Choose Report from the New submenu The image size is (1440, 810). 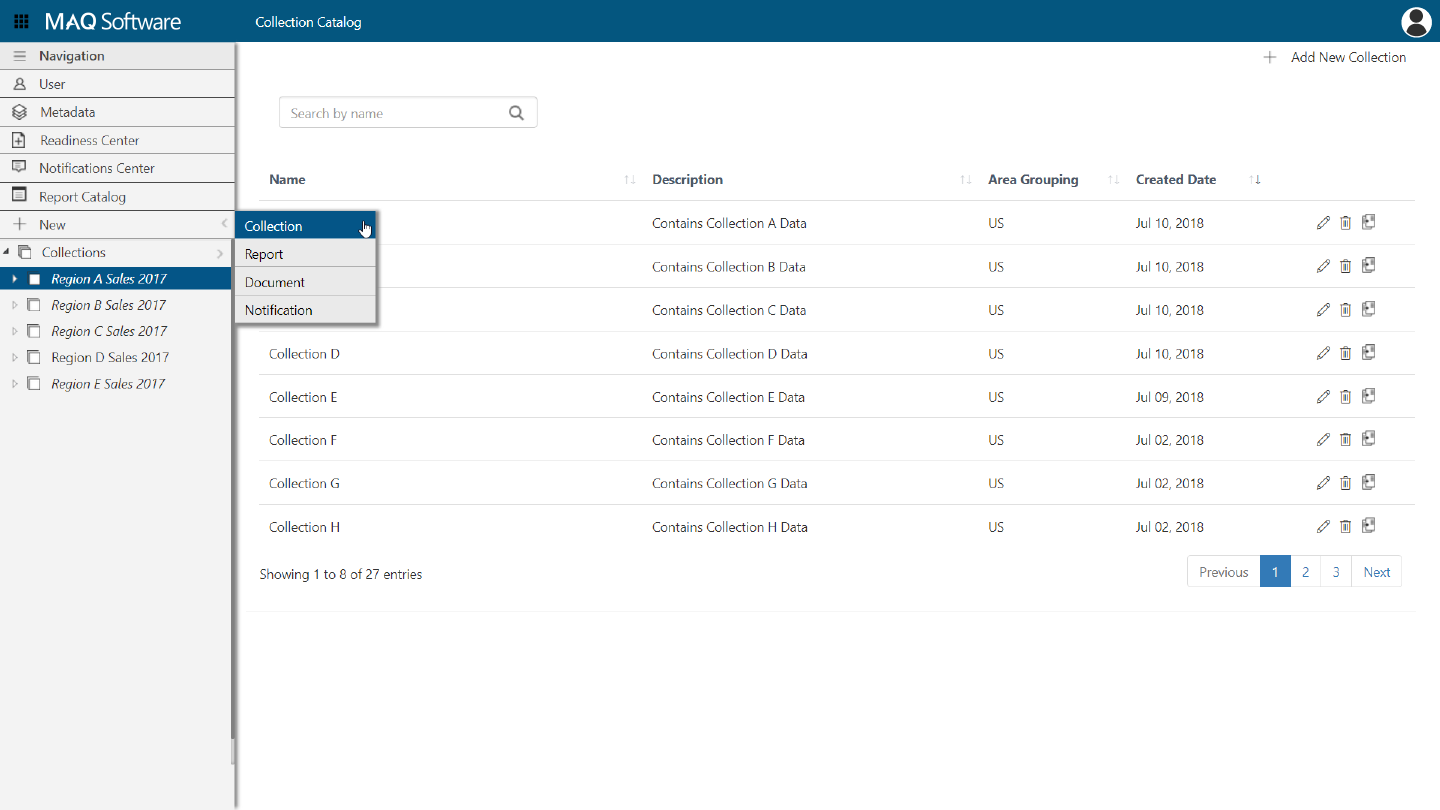coord(305,254)
